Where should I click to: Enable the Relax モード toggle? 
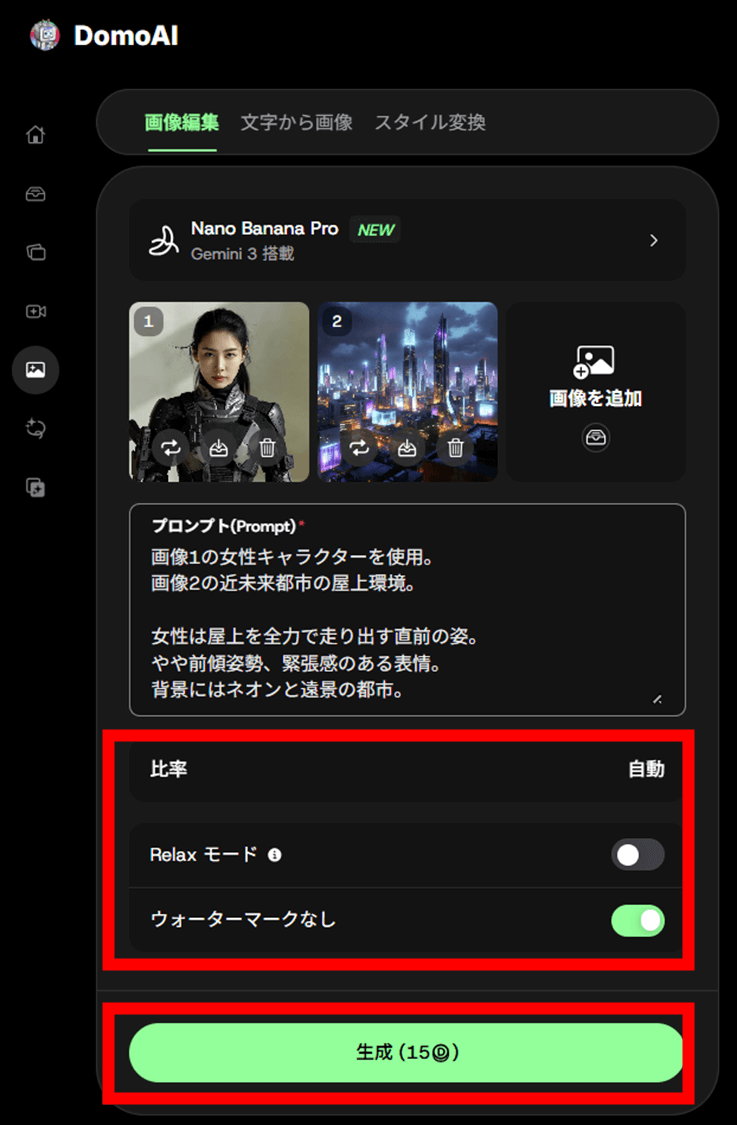tap(637, 855)
